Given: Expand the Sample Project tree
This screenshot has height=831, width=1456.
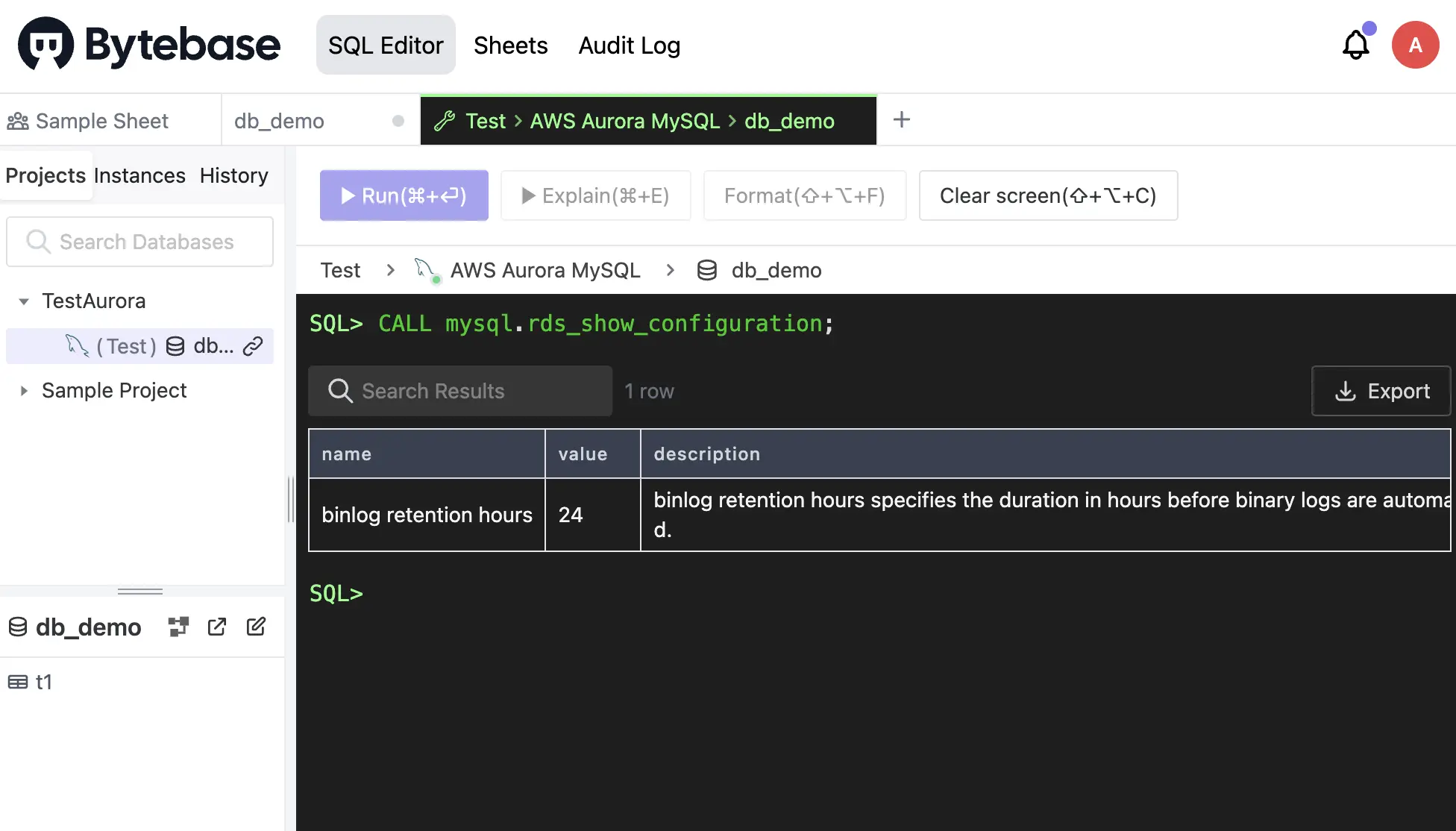Looking at the screenshot, I should click(23, 390).
